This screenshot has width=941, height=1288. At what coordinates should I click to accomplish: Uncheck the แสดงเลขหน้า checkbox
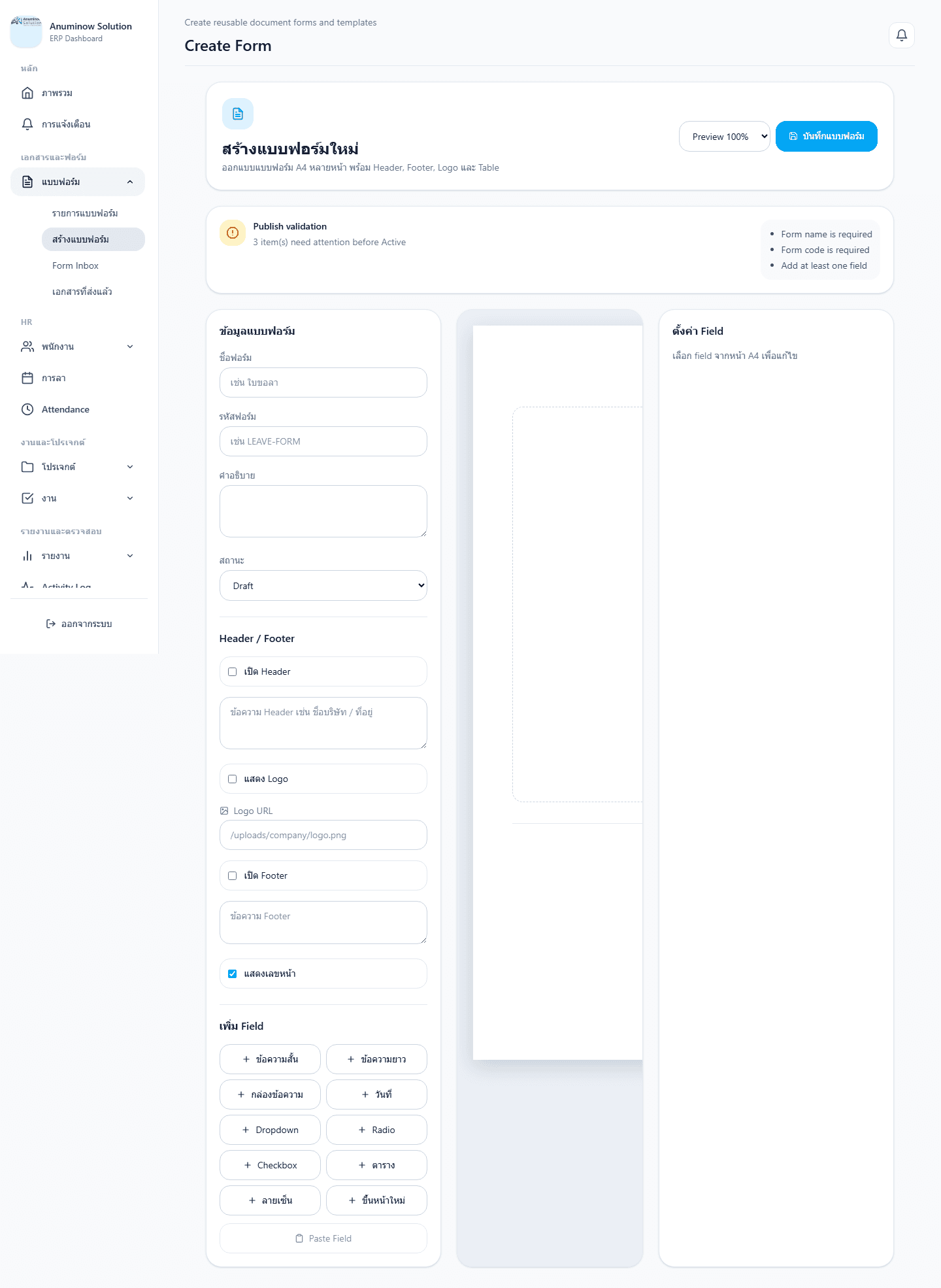point(232,974)
